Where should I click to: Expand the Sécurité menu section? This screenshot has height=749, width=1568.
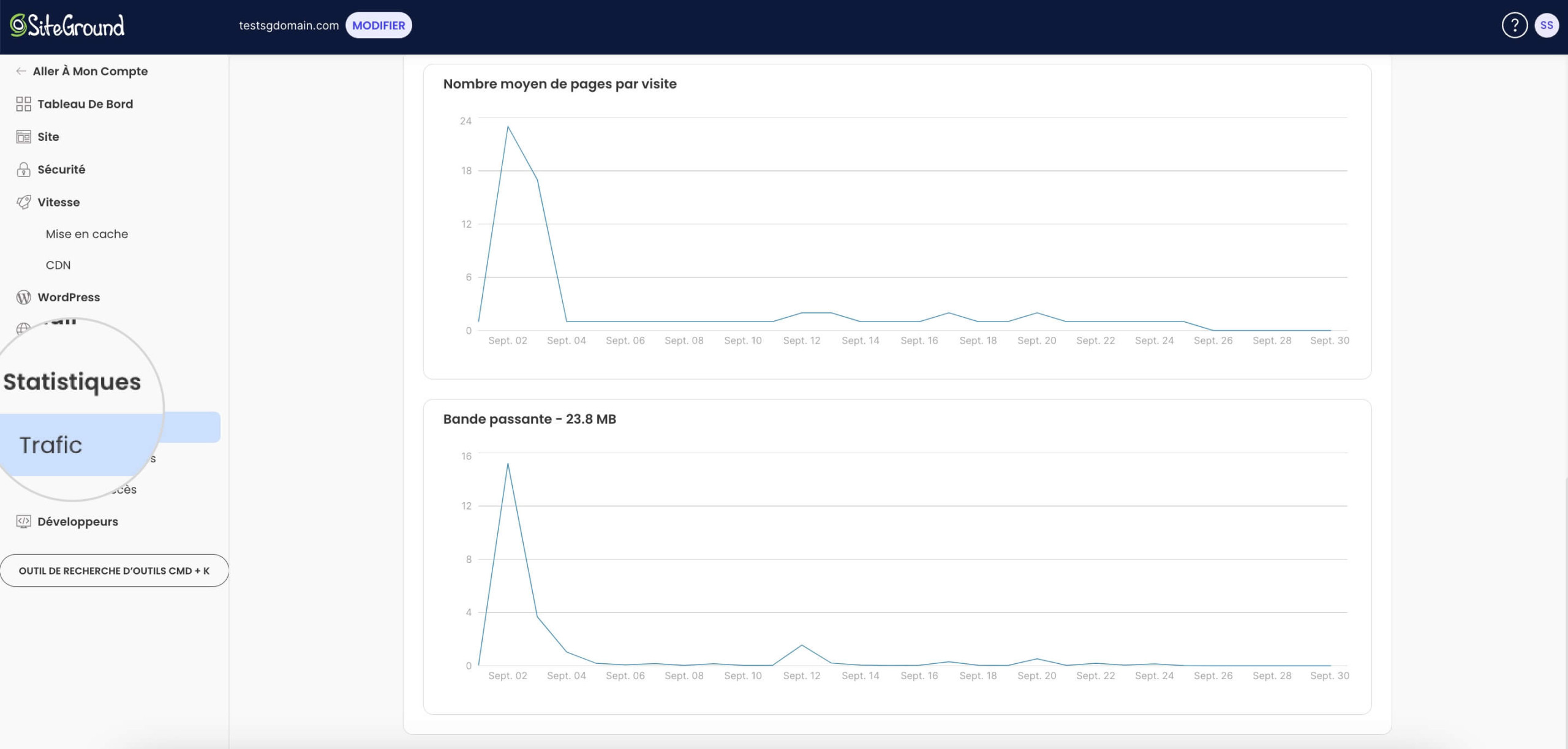[x=61, y=170]
